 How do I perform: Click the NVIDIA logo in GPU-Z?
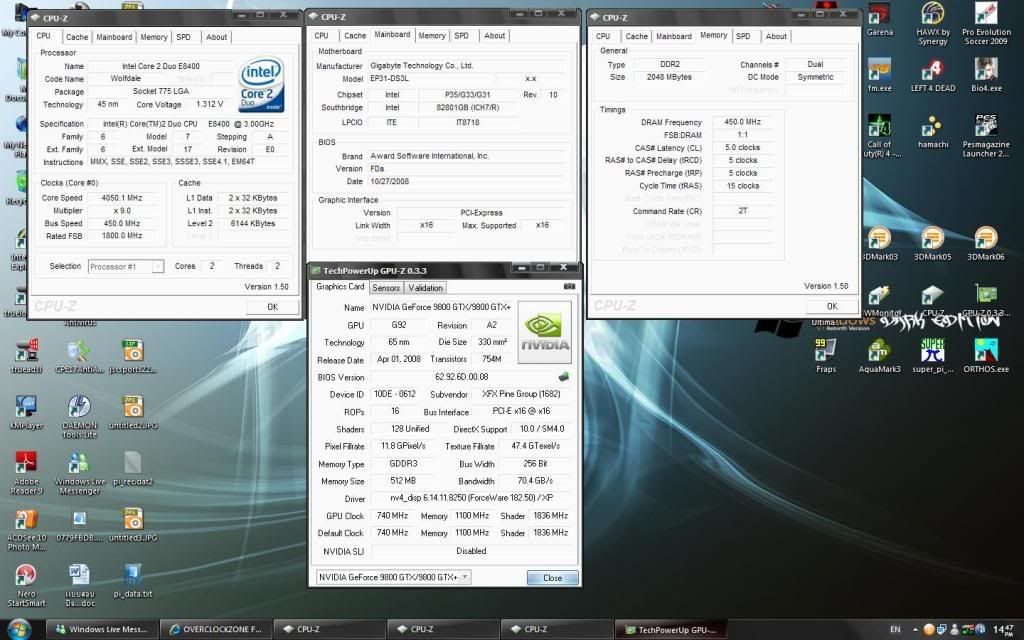pos(543,330)
